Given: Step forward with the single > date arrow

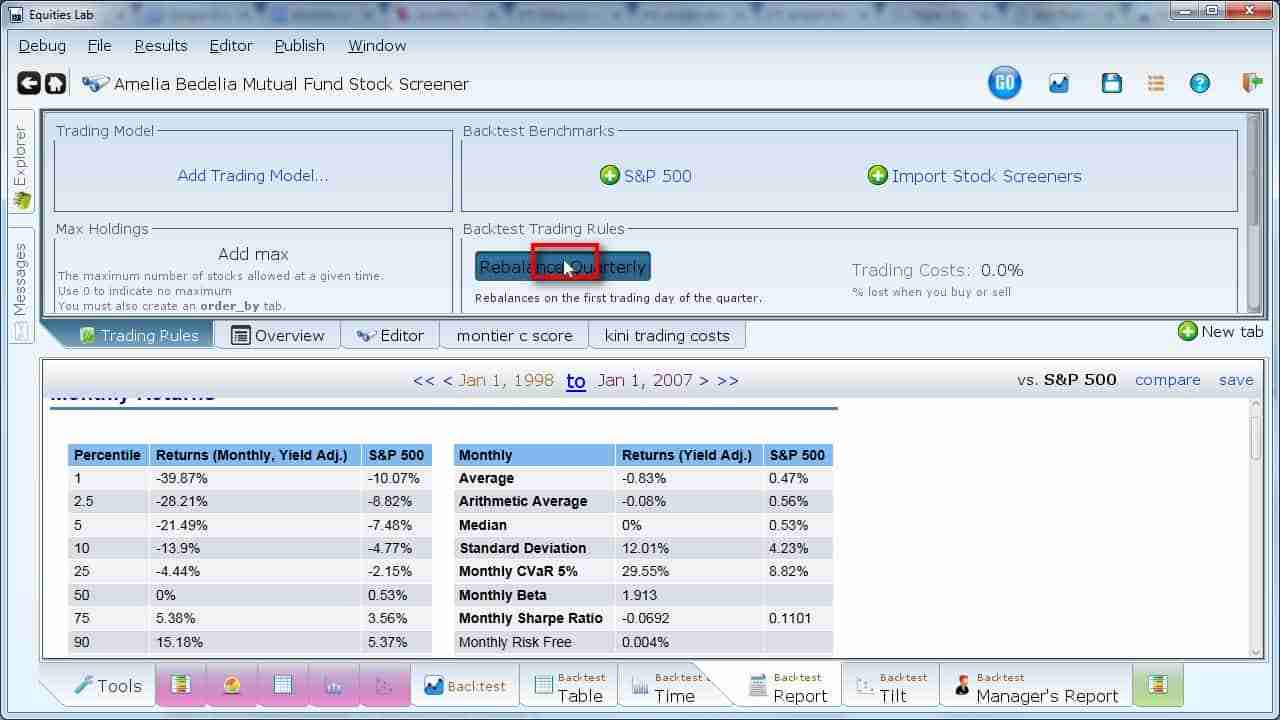Looking at the screenshot, I should tap(704, 380).
